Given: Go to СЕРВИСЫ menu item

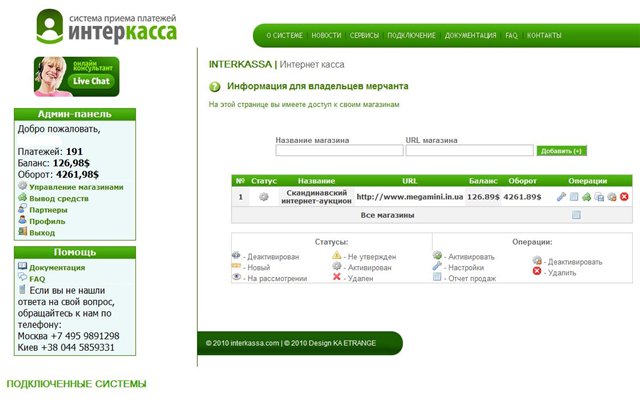Looking at the screenshot, I should (364, 36).
